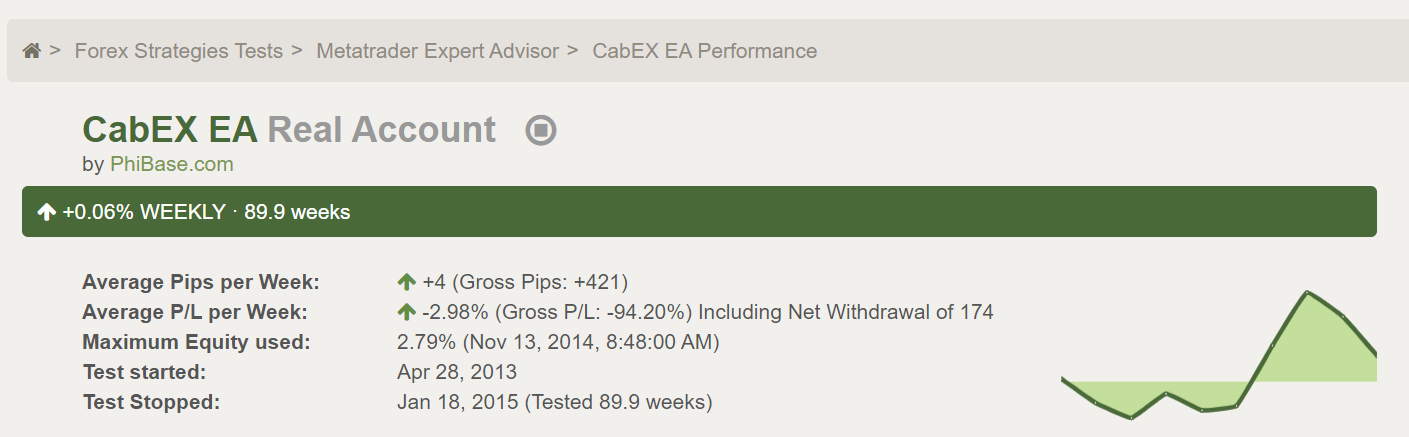This screenshot has height=437, width=1409.
Task: Click the Test started label
Action: (144, 372)
